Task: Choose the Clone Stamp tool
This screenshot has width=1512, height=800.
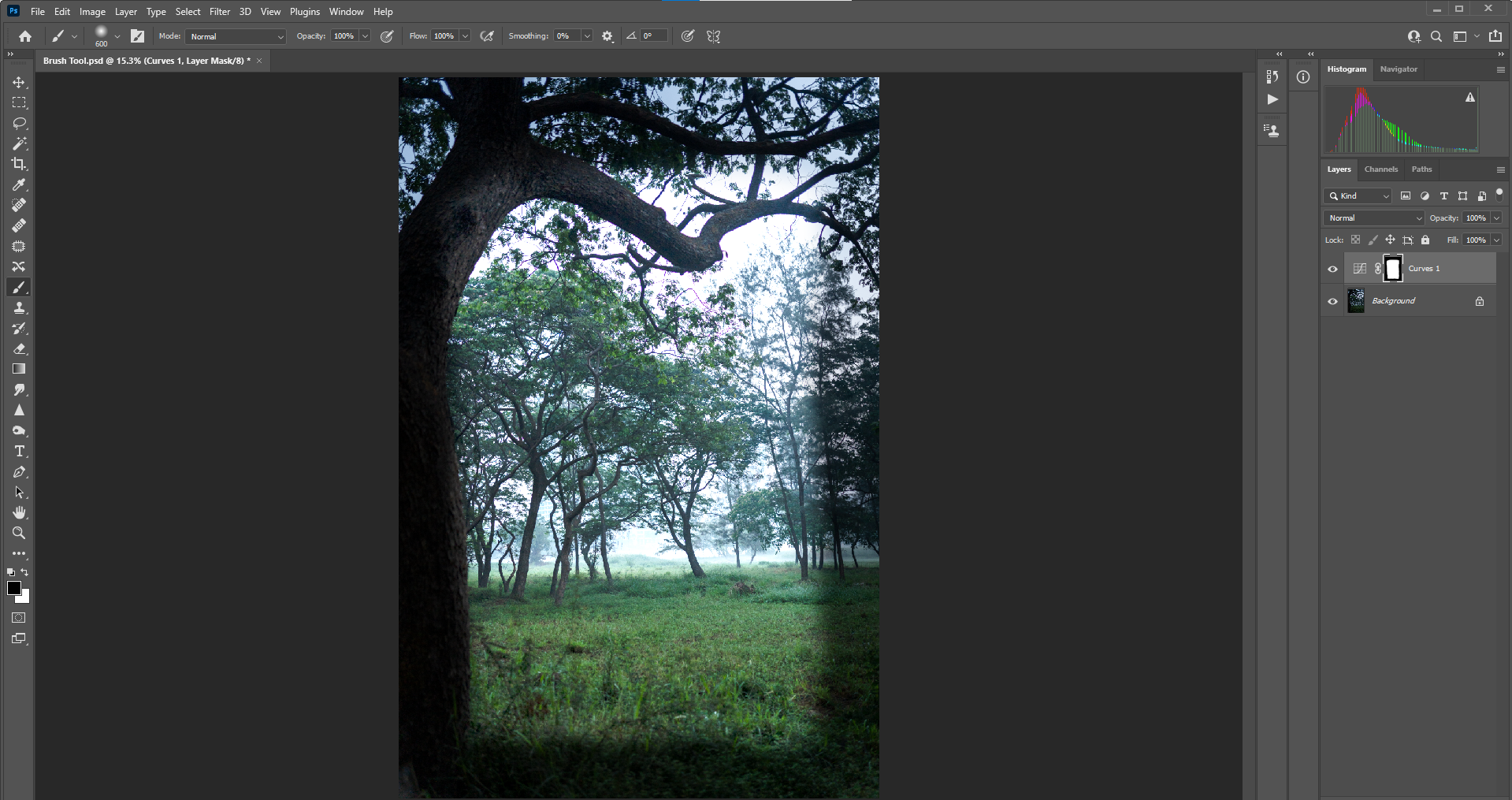Action: coord(19,308)
